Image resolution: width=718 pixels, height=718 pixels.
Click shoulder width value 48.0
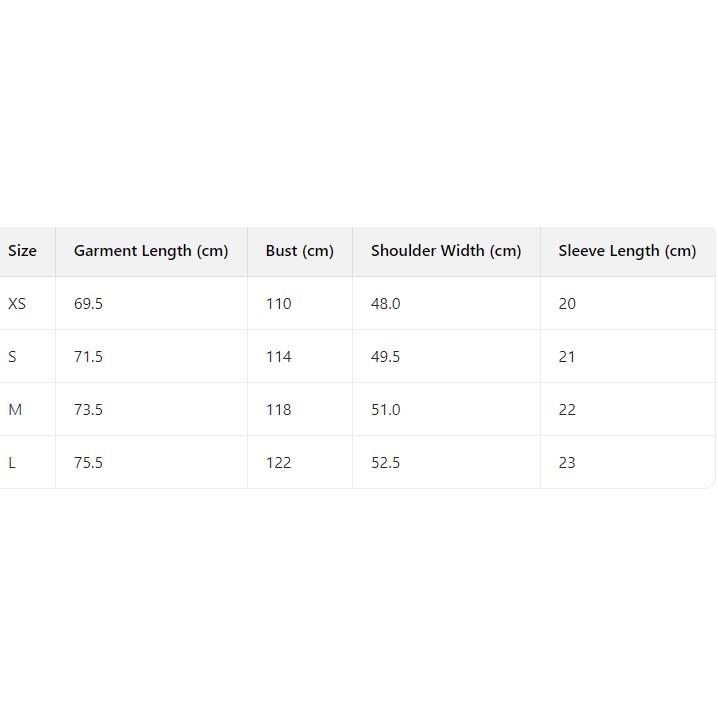(385, 304)
